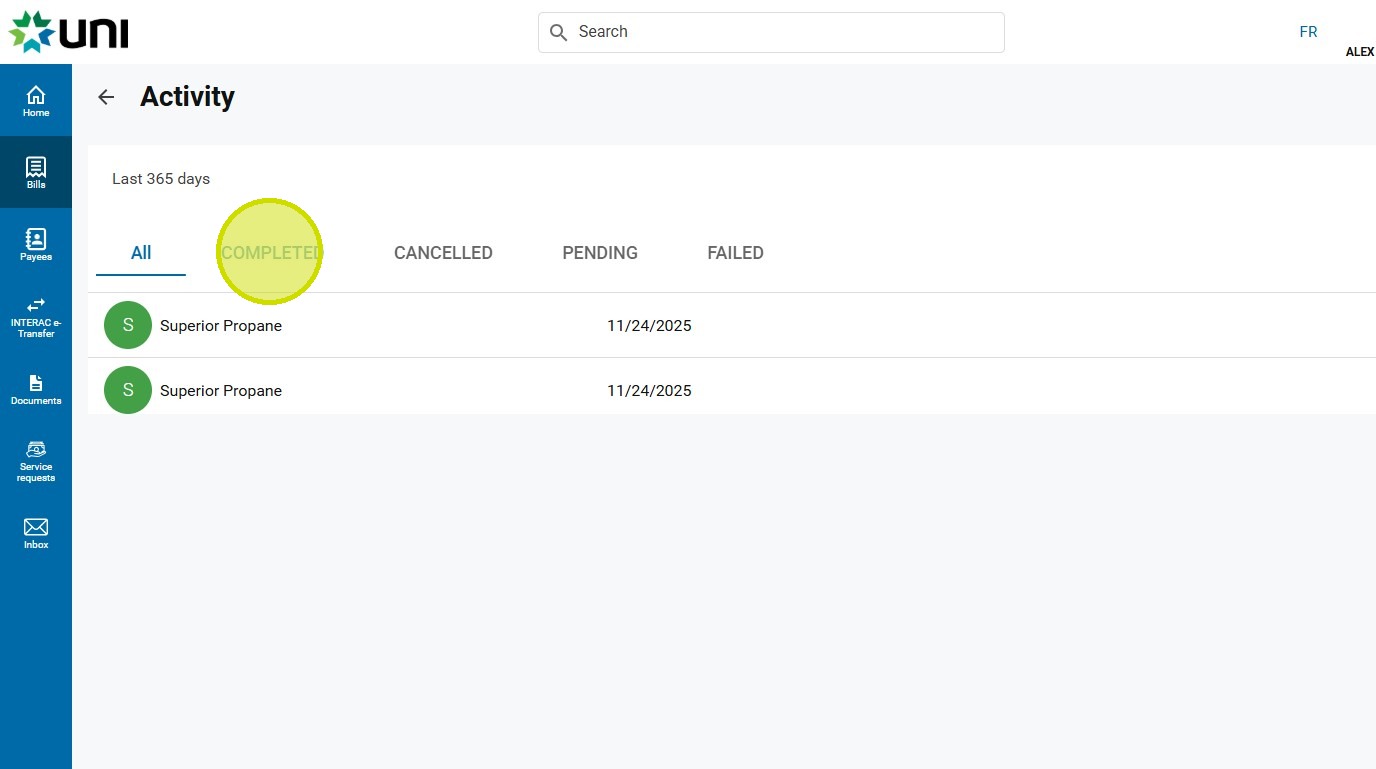This screenshot has height=769, width=1376.
Task: Click the search magnifier icon
Action: pos(559,33)
